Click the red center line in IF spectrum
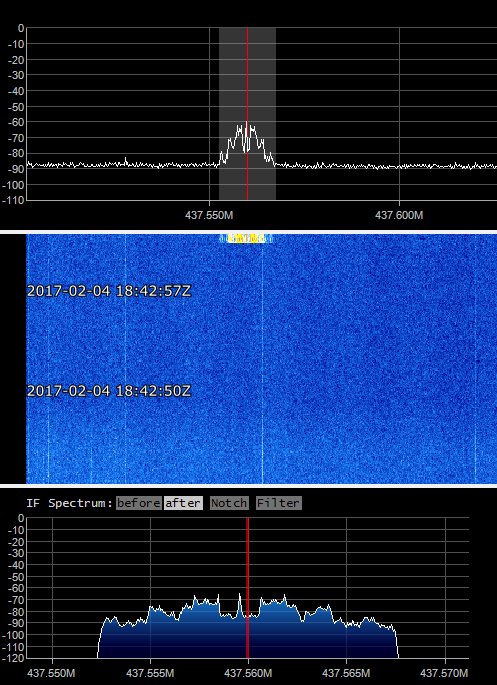497x685 pixels. point(247,588)
